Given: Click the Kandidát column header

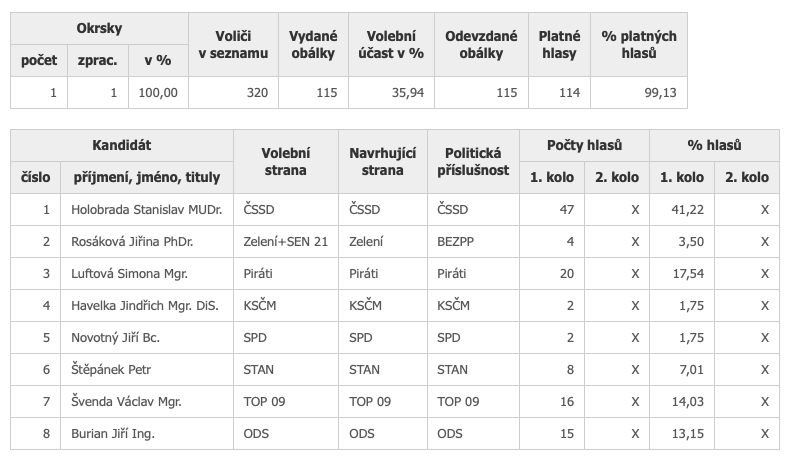Looking at the screenshot, I should coord(121,146).
